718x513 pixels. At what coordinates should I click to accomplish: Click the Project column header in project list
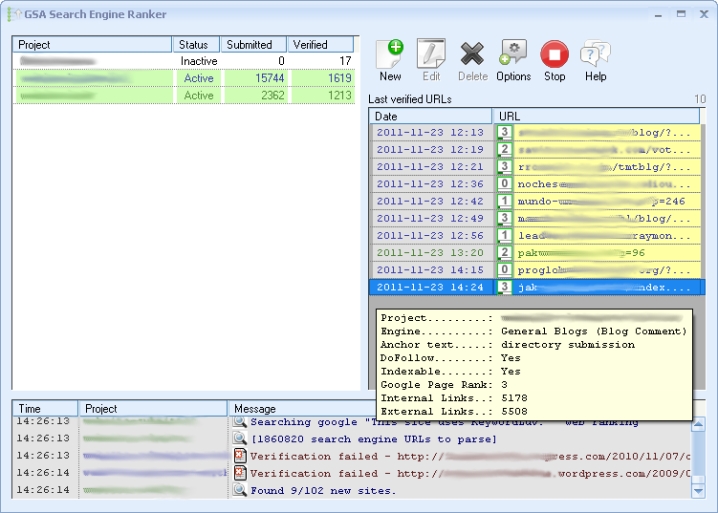[x=92, y=45]
